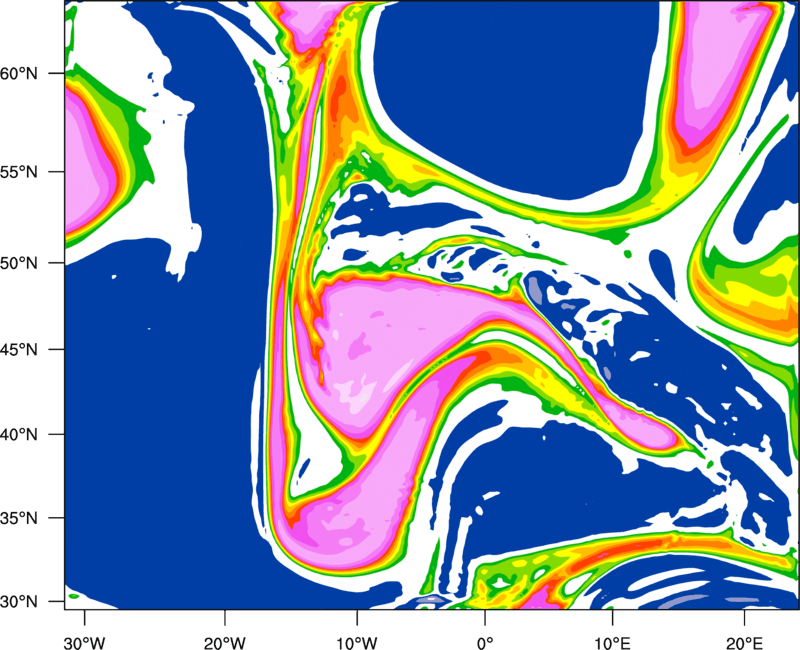Click the 55°N latitude label
Viewport: 800px width, 650px height.
pos(19,172)
